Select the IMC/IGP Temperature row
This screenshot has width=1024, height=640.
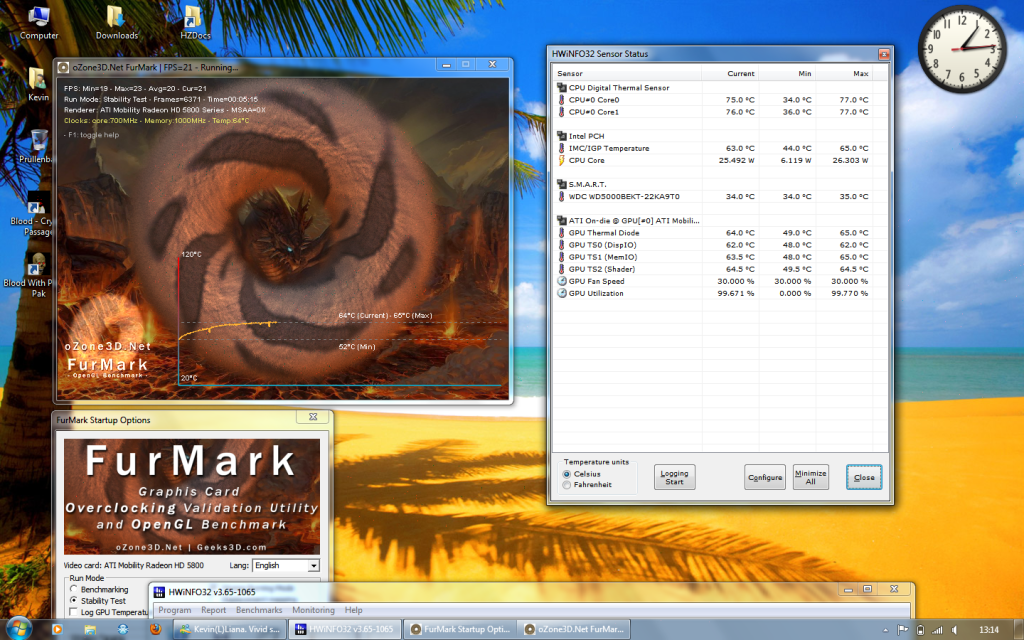[721, 148]
